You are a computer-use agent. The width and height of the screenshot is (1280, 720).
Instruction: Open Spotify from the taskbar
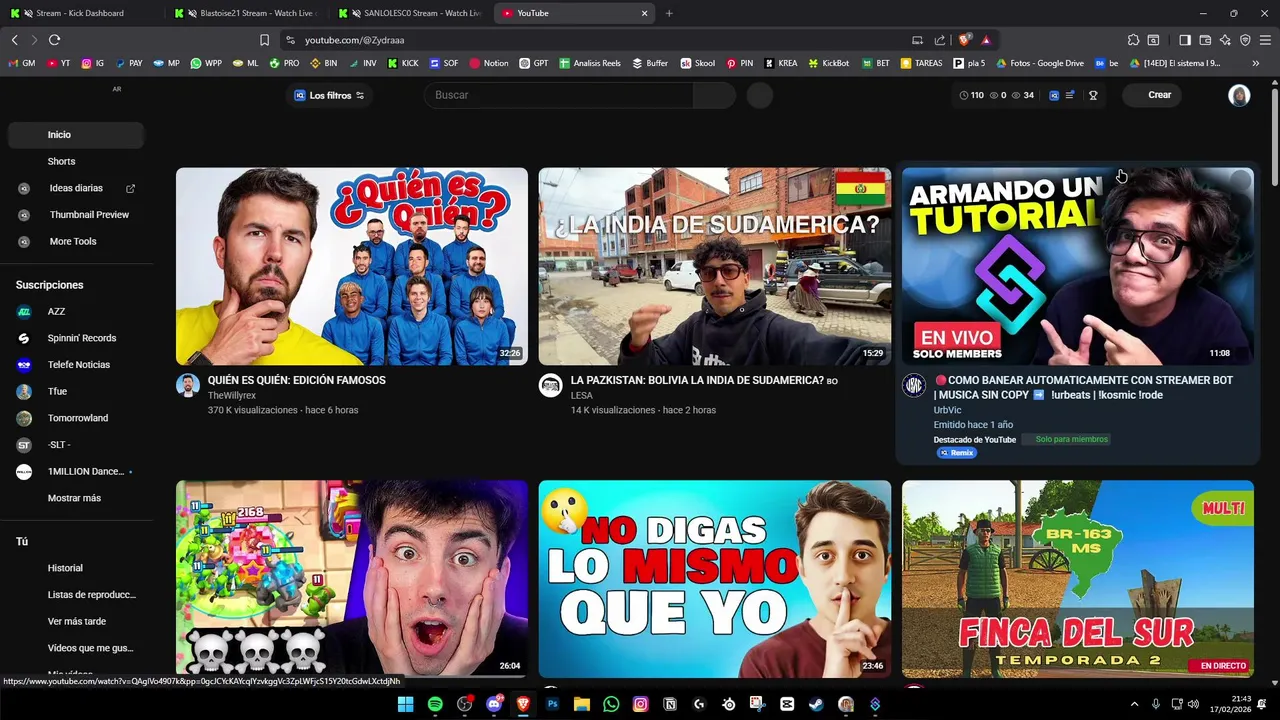point(435,704)
